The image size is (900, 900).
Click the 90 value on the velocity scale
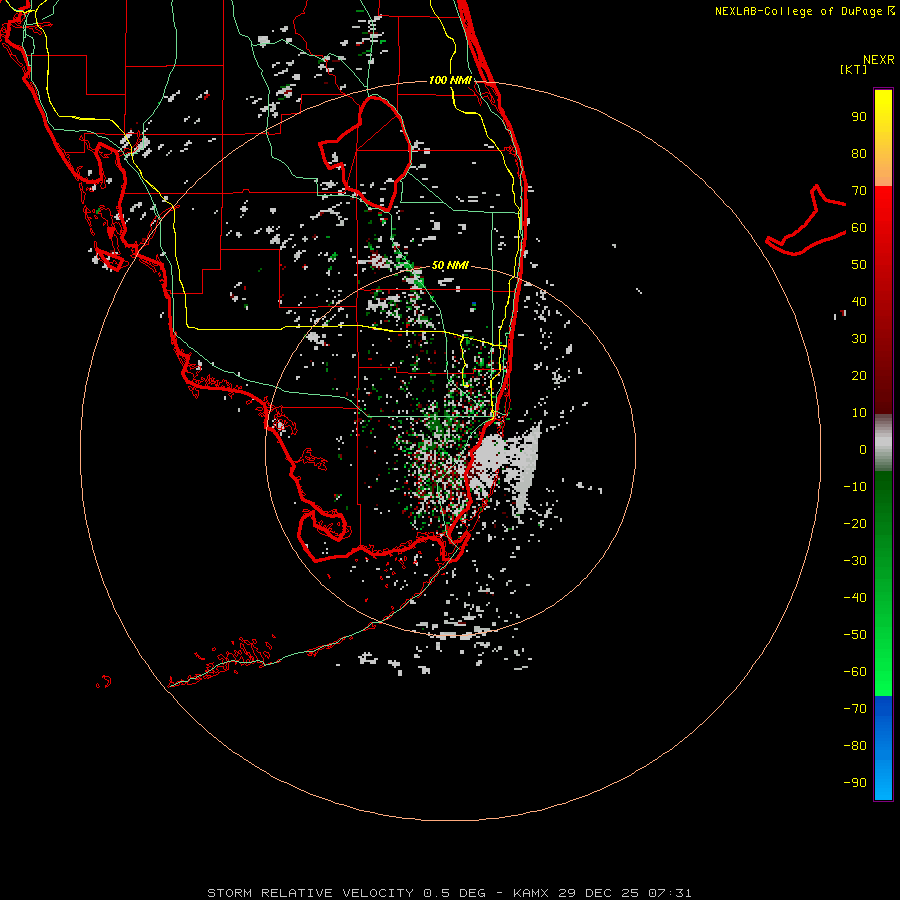(x=859, y=117)
